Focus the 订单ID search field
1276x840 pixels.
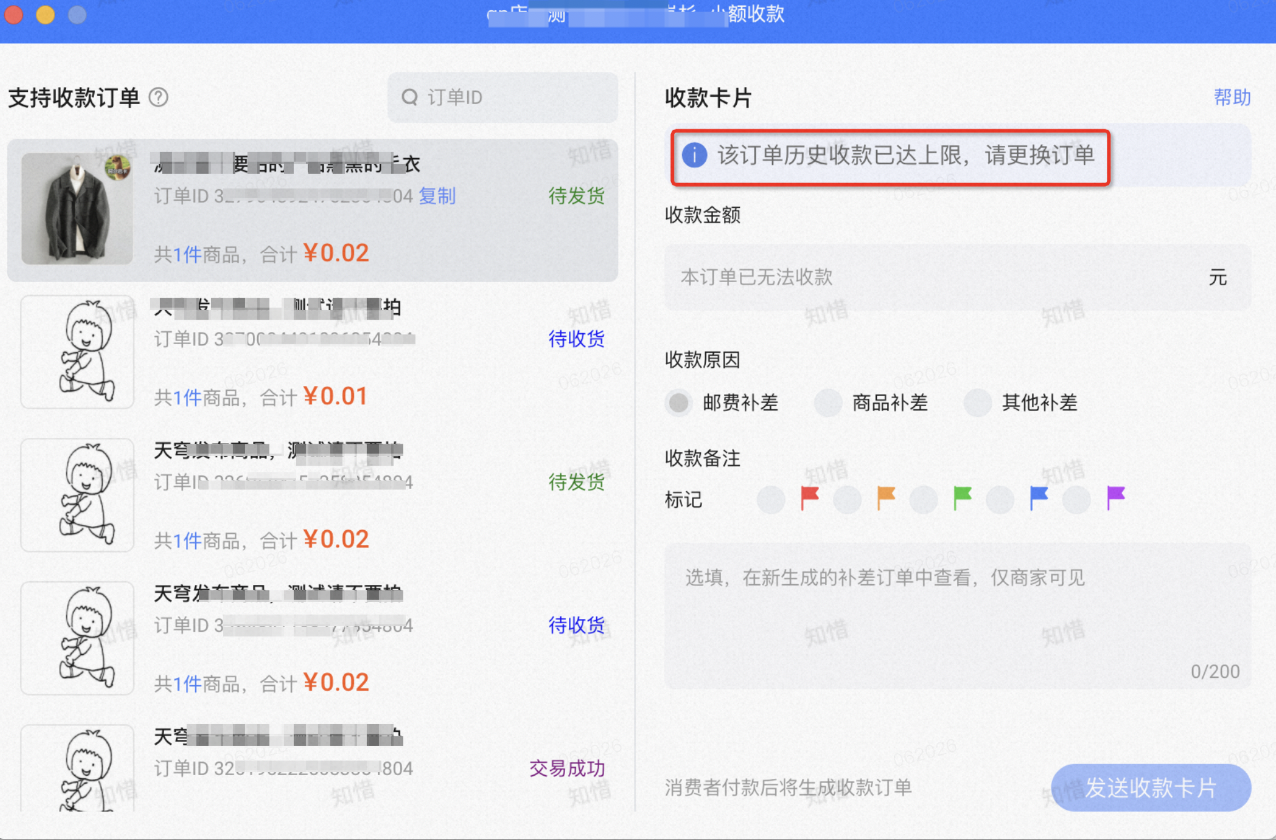(x=503, y=98)
